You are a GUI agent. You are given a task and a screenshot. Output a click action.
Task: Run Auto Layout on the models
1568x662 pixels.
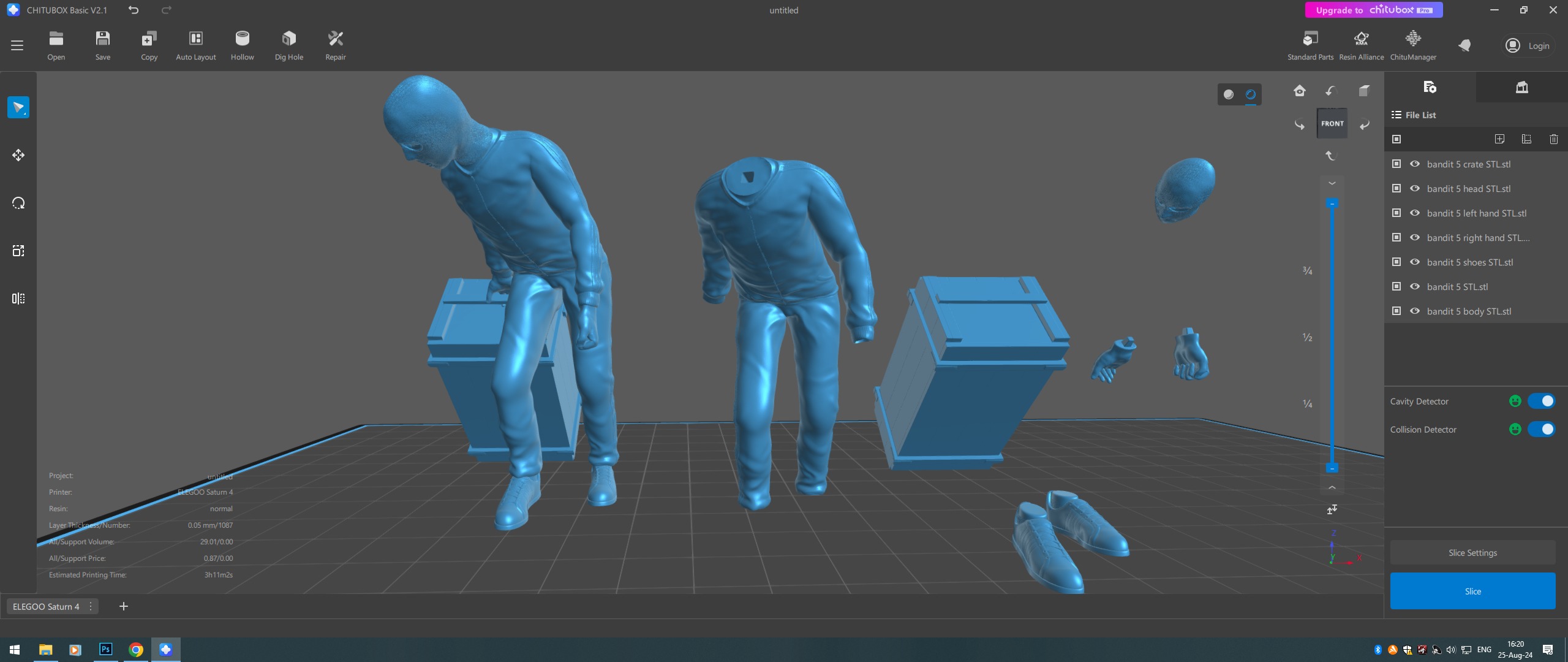click(195, 45)
